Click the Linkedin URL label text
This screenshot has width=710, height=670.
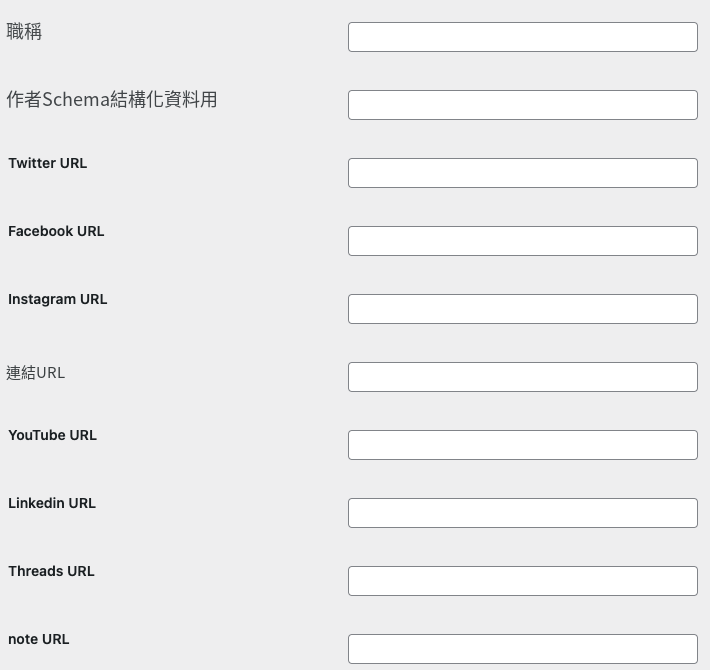tap(52, 503)
